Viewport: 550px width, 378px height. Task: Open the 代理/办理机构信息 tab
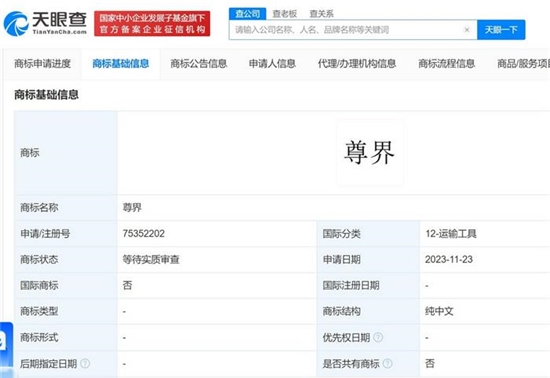point(357,64)
